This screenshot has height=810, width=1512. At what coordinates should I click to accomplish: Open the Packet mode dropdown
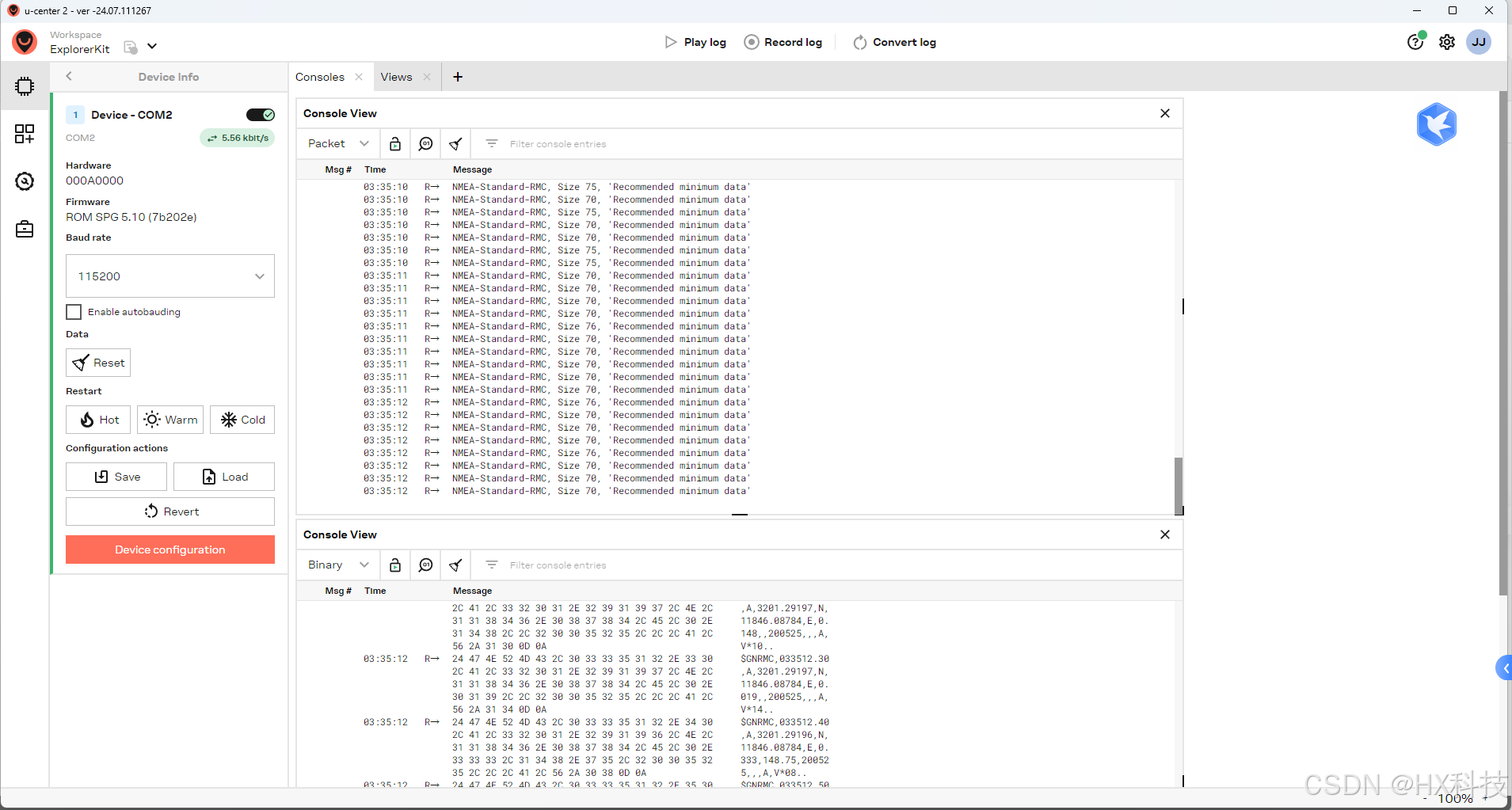pos(338,143)
